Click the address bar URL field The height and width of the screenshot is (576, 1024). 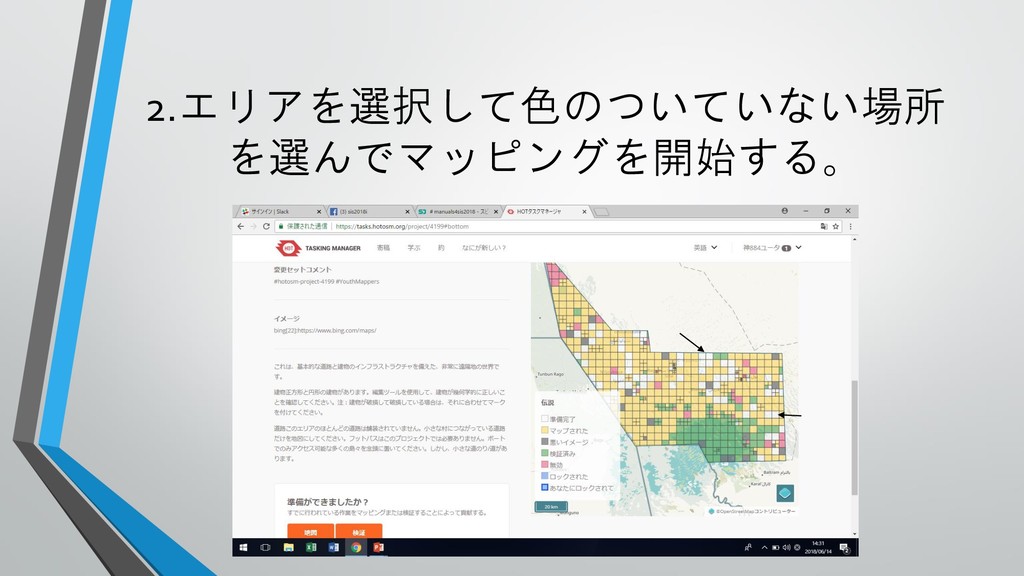(402, 227)
